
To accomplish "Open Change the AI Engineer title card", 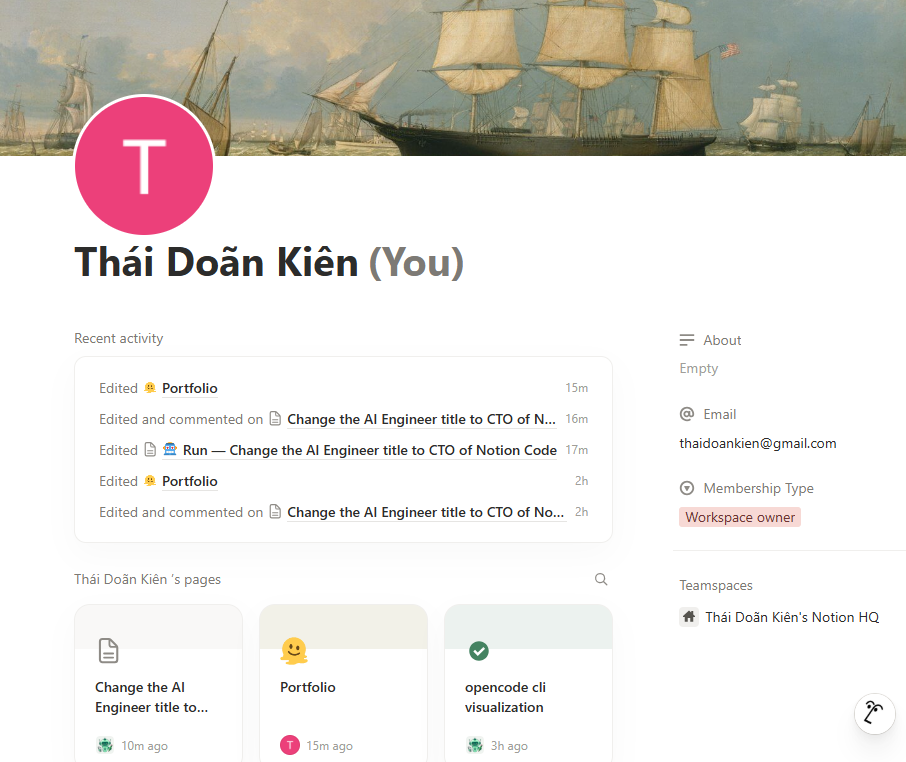I will click(x=158, y=683).
